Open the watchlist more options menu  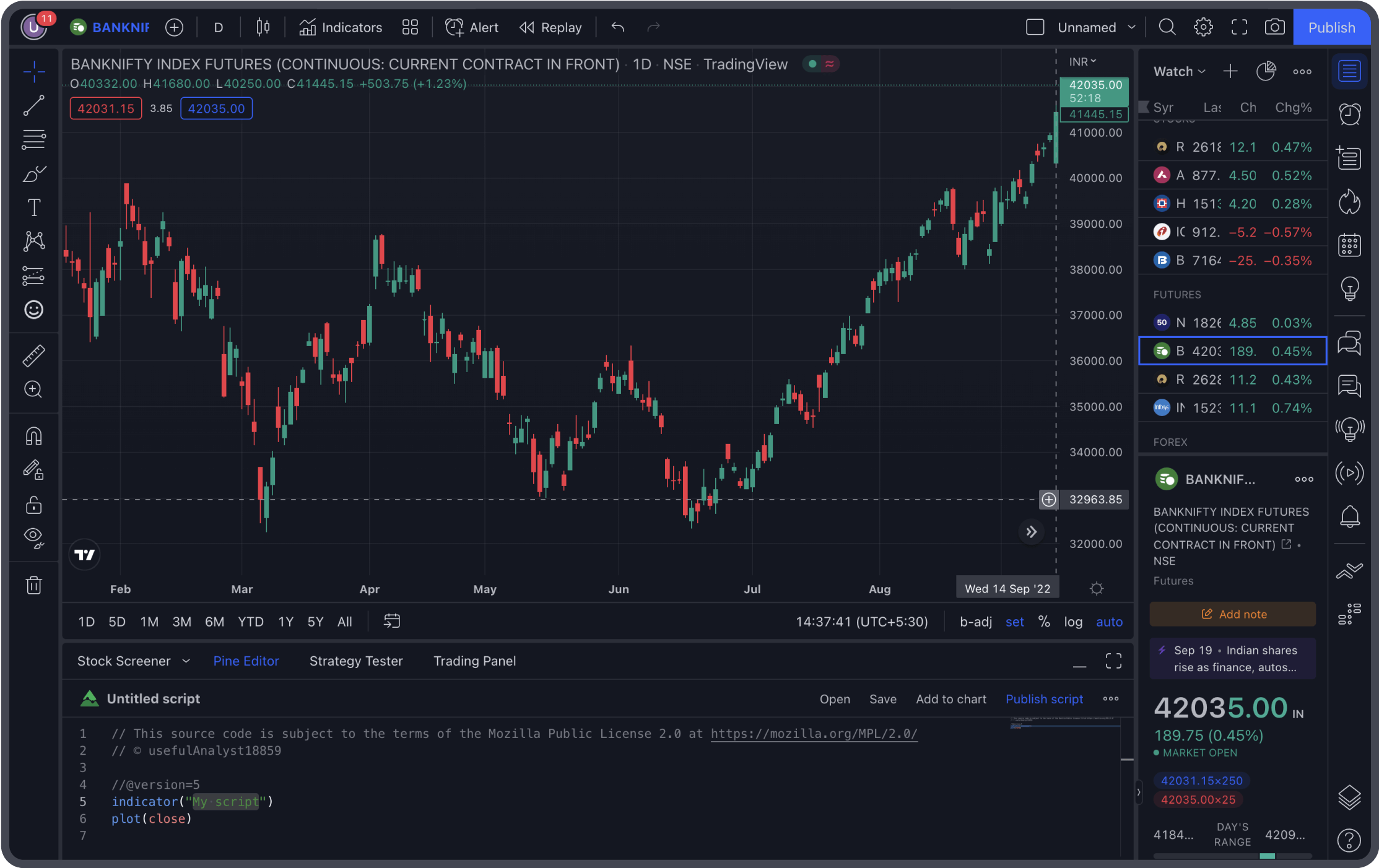point(1302,71)
